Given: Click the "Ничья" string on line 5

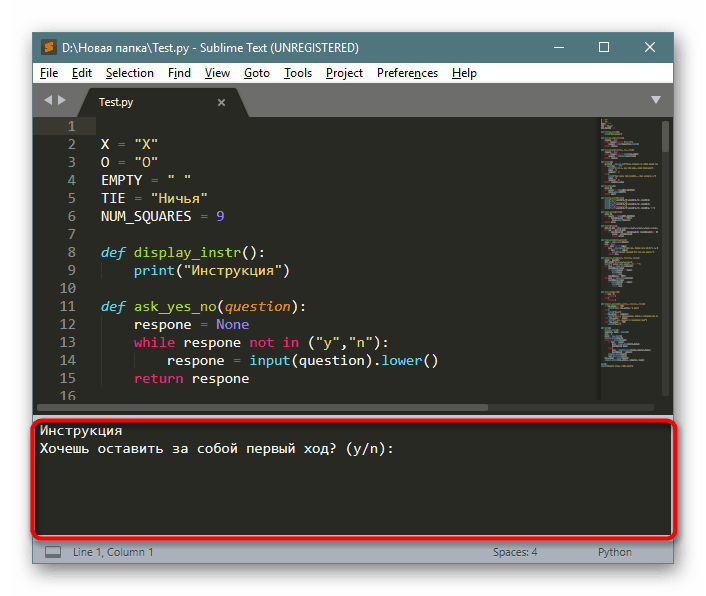Looking at the screenshot, I should click(x=179, y=199).
